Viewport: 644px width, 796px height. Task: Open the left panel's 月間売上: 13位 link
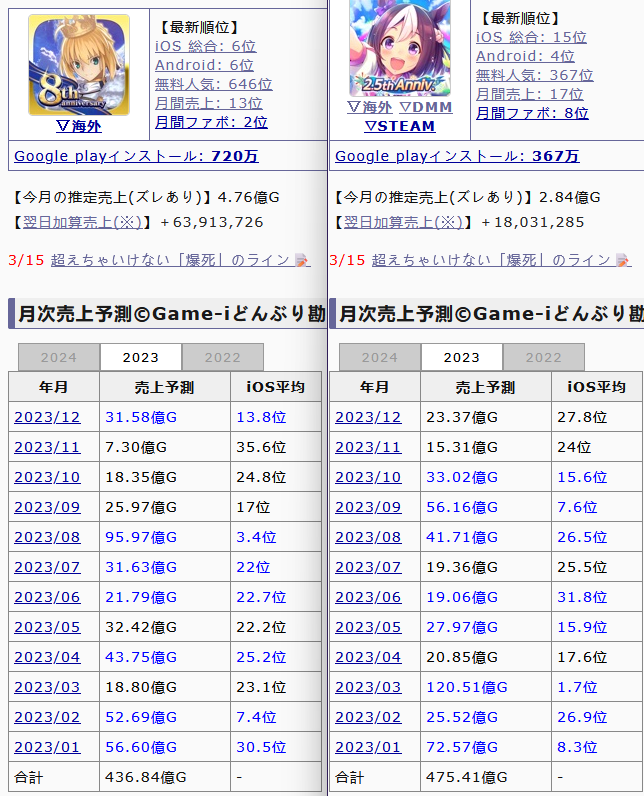coord(209,103)
